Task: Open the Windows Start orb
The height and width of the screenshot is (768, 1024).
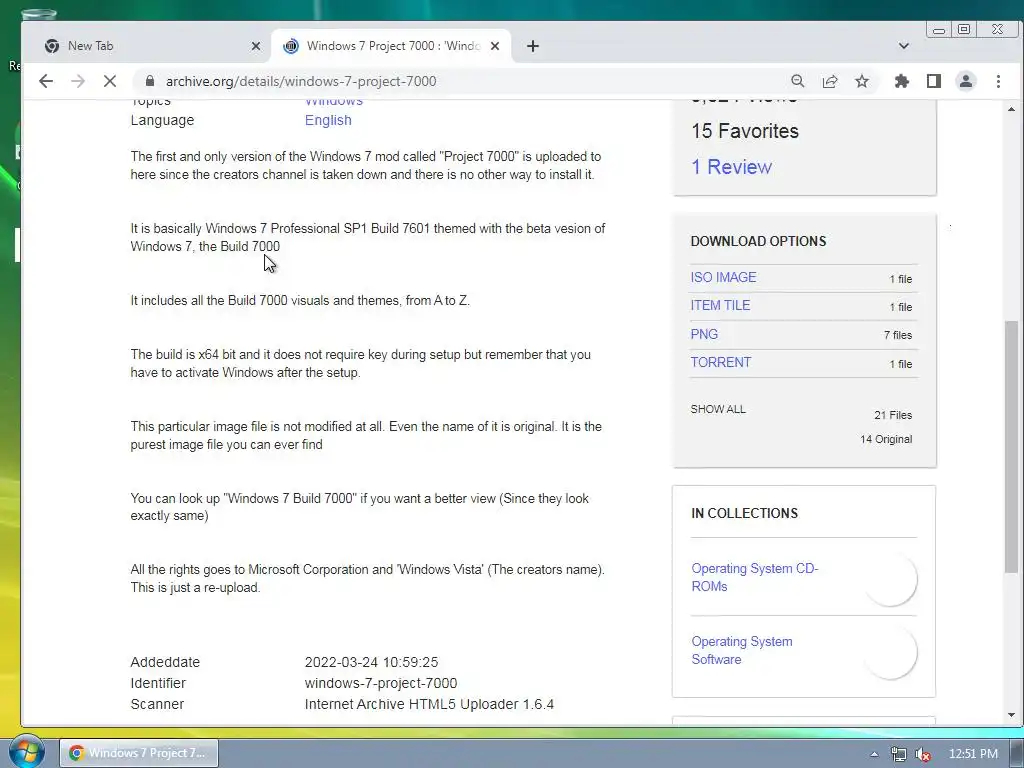Action: [26, 752]
